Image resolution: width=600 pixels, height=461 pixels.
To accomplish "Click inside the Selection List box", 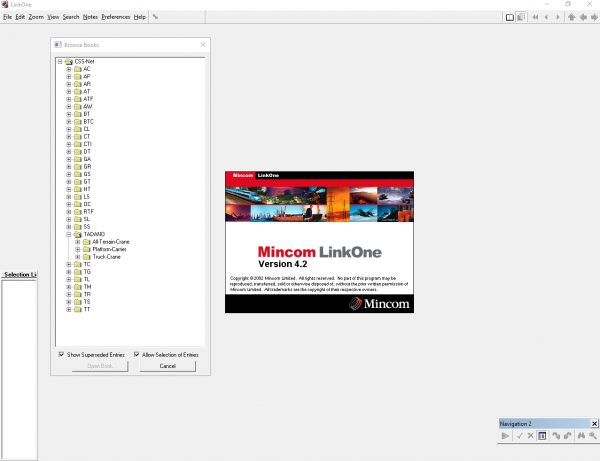I will [19, 369].
